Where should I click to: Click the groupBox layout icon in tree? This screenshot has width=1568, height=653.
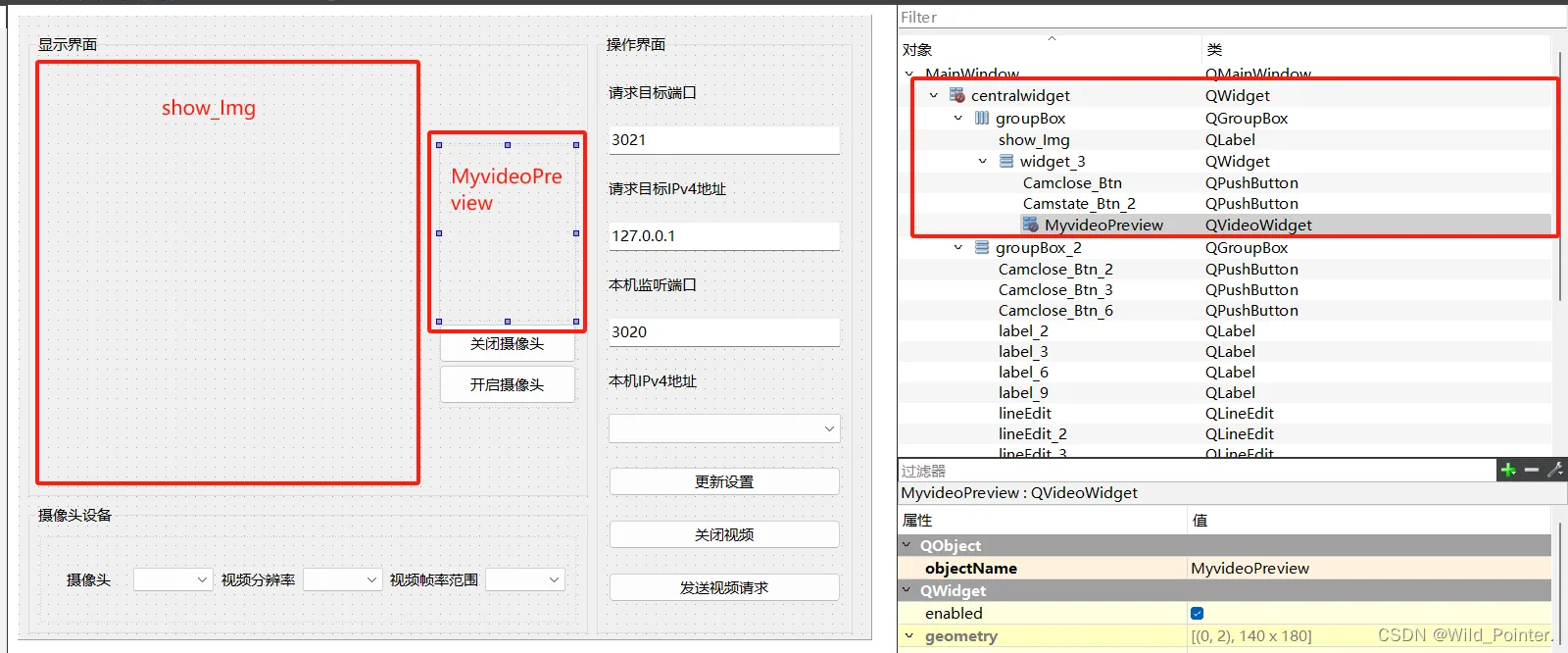[982, 118]
